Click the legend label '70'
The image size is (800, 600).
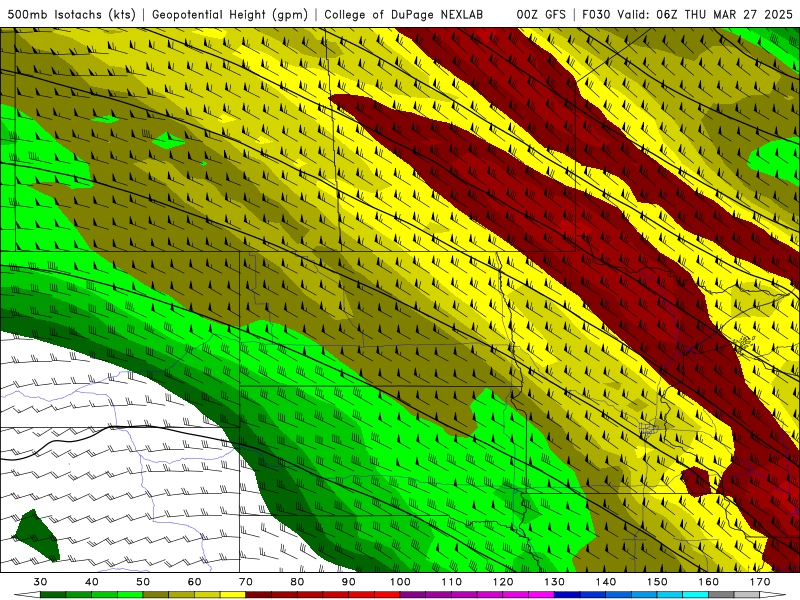[x=246, y=582]
